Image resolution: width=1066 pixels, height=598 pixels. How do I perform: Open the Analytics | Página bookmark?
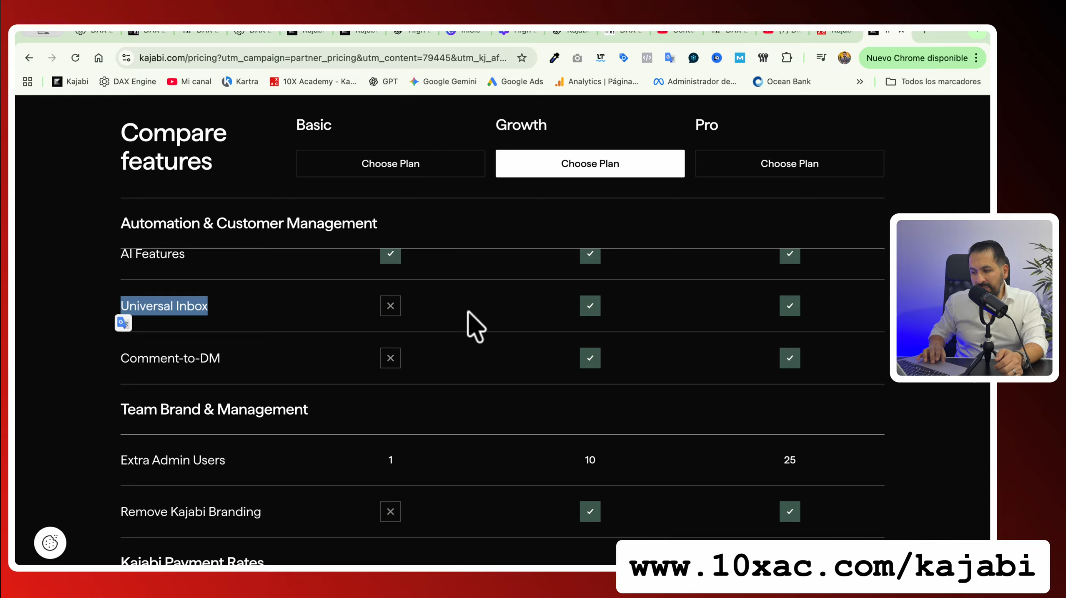pyautogui.click(x=597, y=82)
